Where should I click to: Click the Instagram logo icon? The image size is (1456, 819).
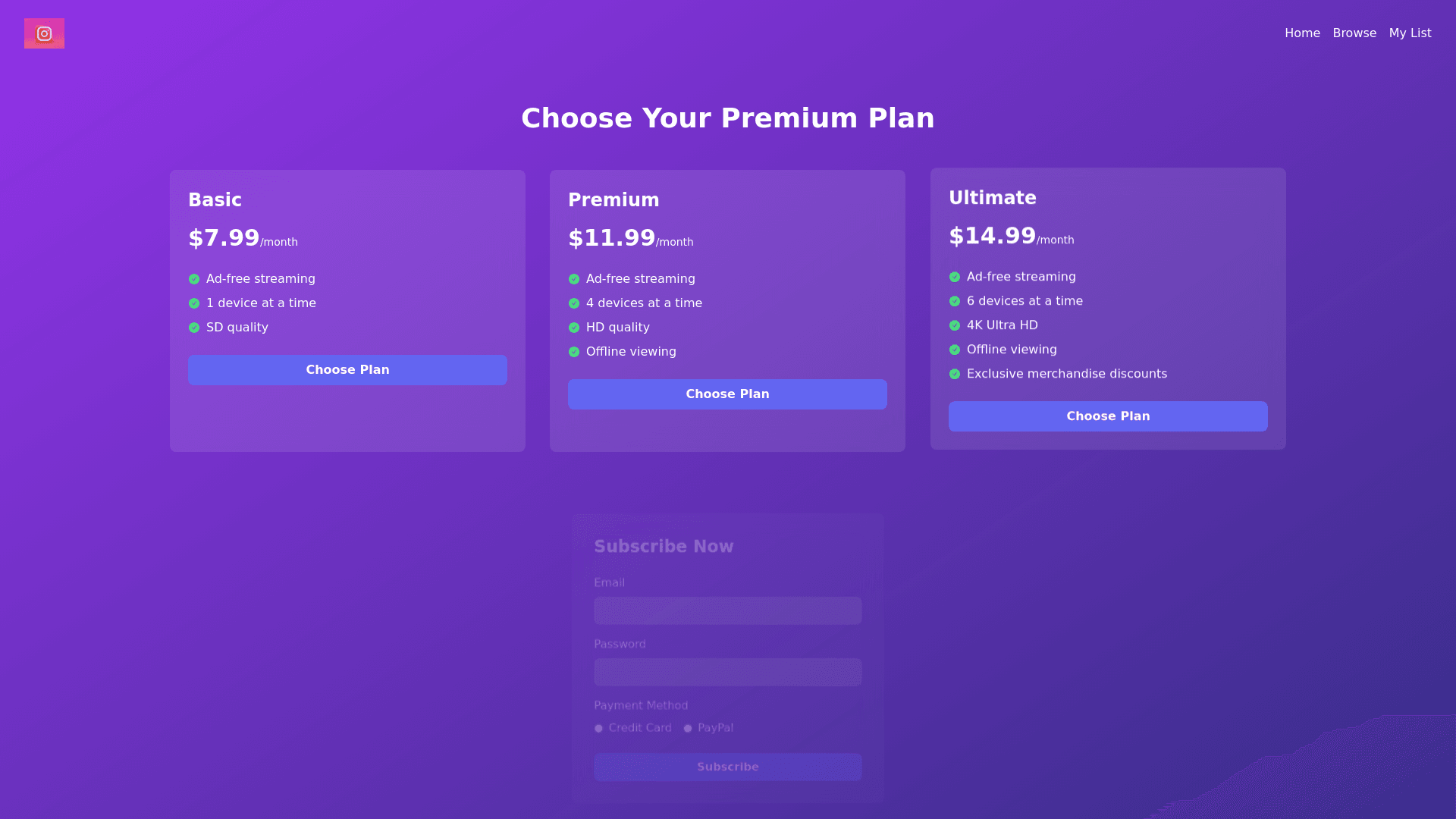44,33
